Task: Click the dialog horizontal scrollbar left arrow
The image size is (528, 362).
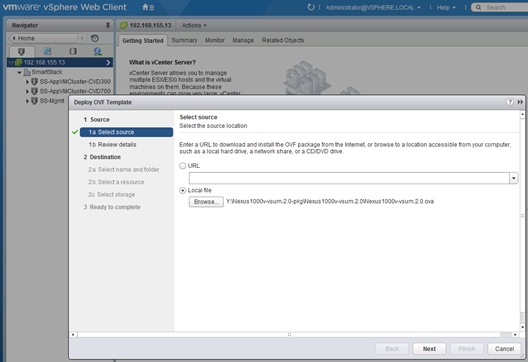Action: click(73, 334)
